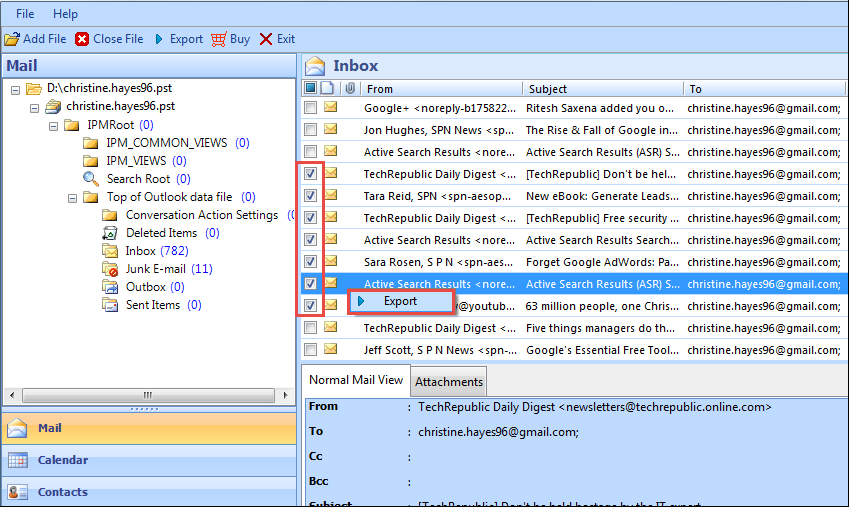Click the red Exit X icon
The width and height of the screenshot is (849, 507).
[x=265, y=39]
